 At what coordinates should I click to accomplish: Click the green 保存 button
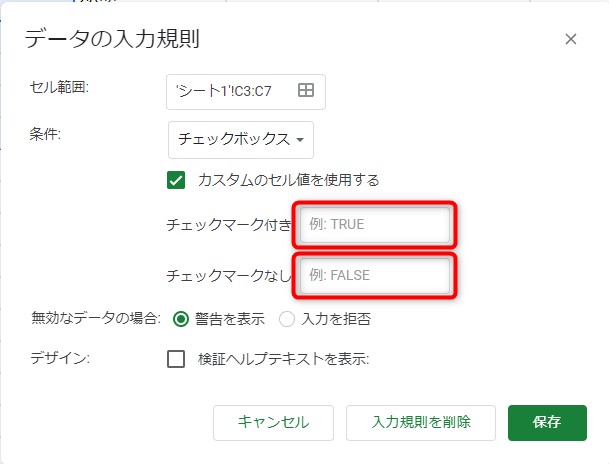[547, 422]
